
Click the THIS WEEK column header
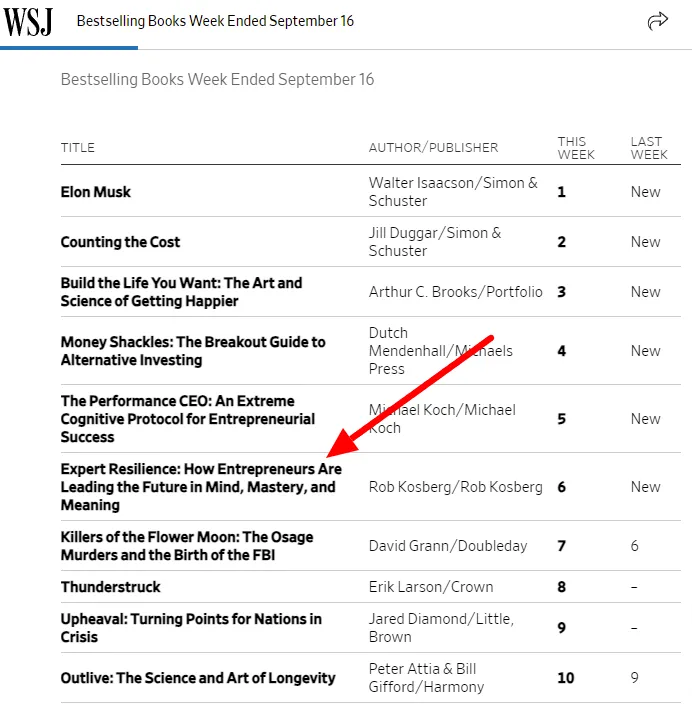[x=576, y=148]
